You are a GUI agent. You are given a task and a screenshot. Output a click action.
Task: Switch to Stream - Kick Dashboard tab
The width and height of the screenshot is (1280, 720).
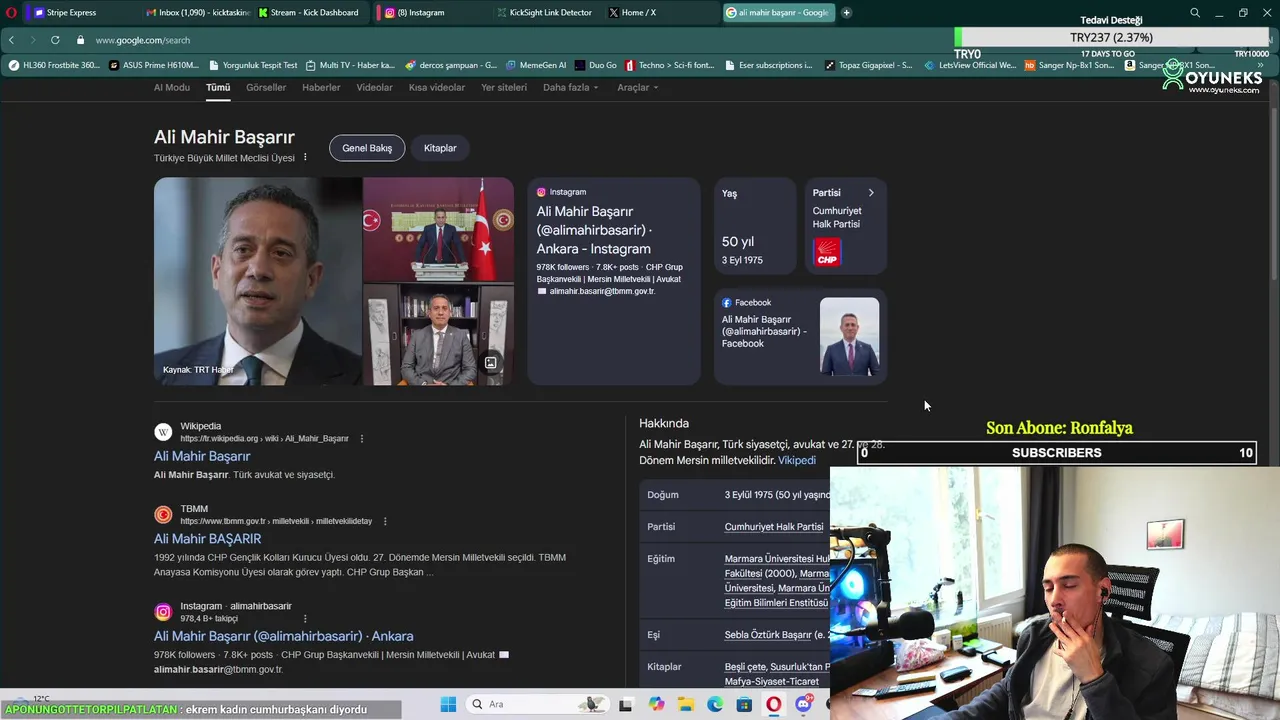(313, 13)
